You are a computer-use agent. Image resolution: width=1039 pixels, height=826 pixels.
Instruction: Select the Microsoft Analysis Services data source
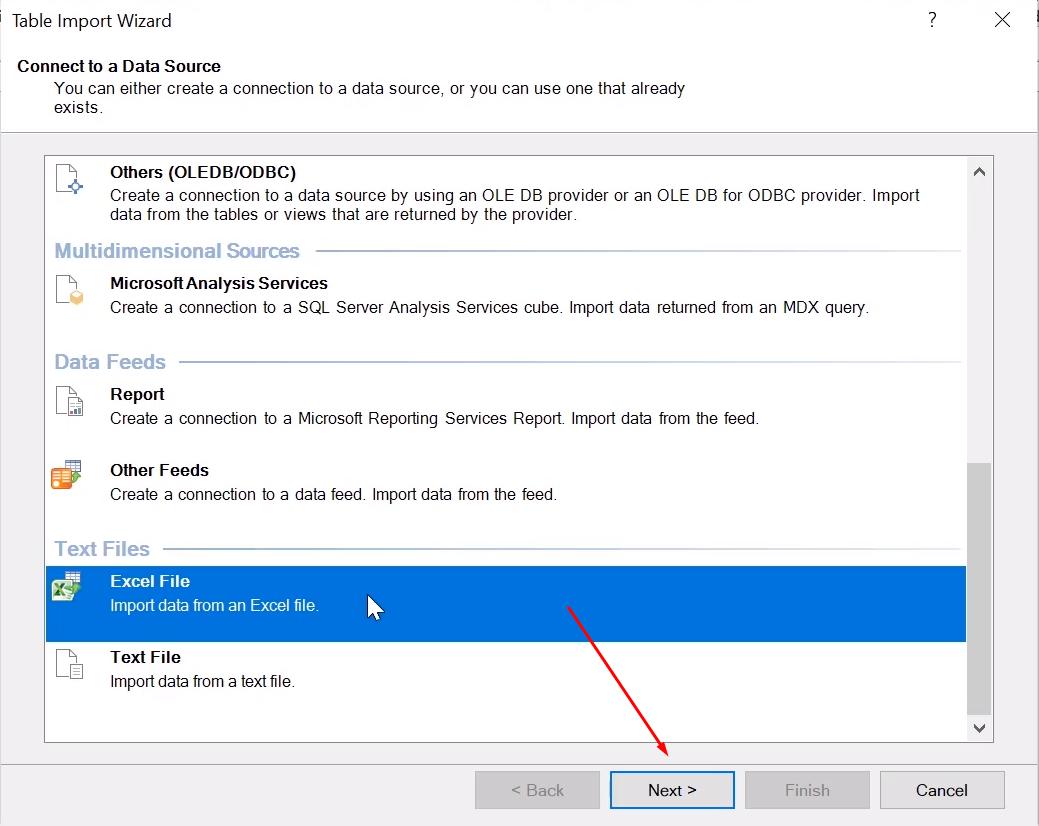pos(400,295)
